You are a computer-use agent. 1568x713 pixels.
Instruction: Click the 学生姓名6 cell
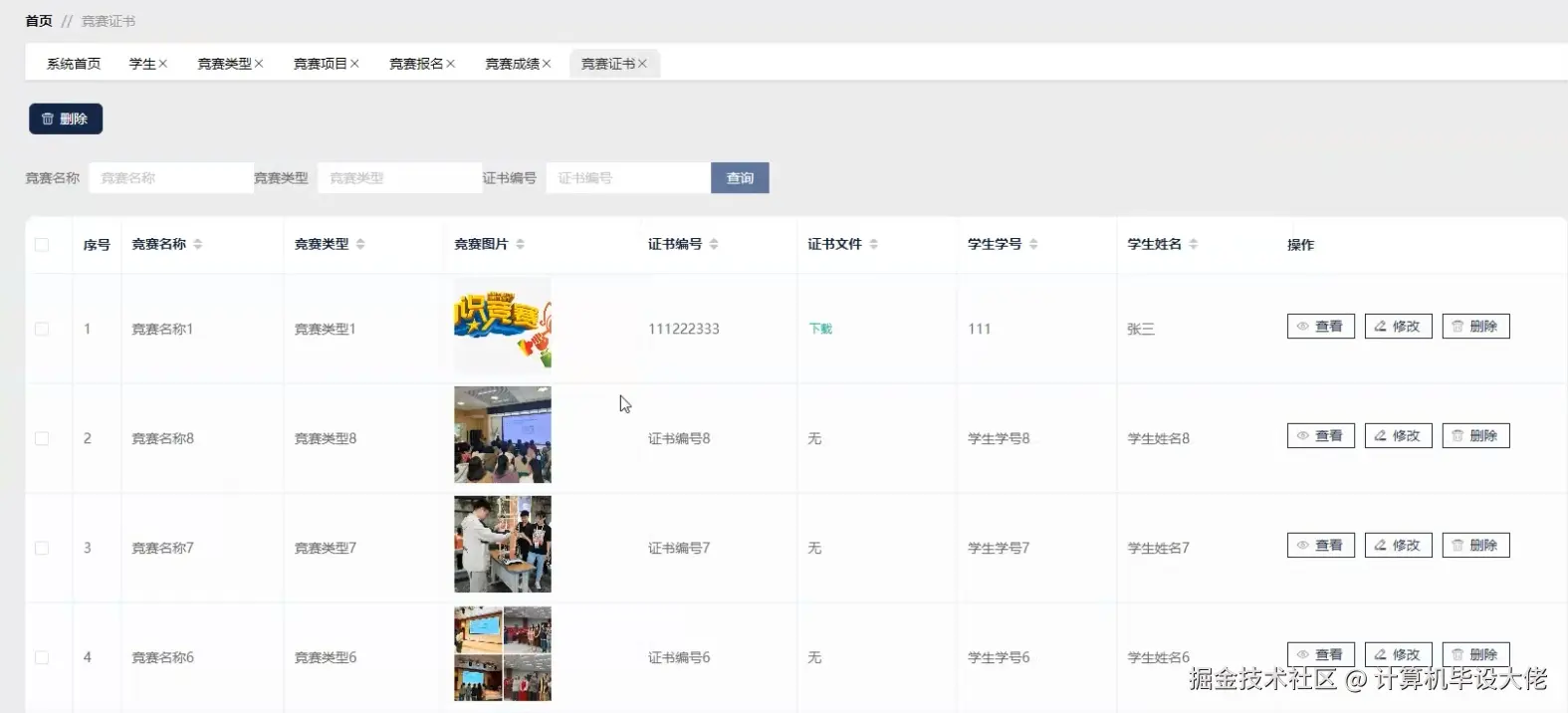click(x=1158, y=657)
